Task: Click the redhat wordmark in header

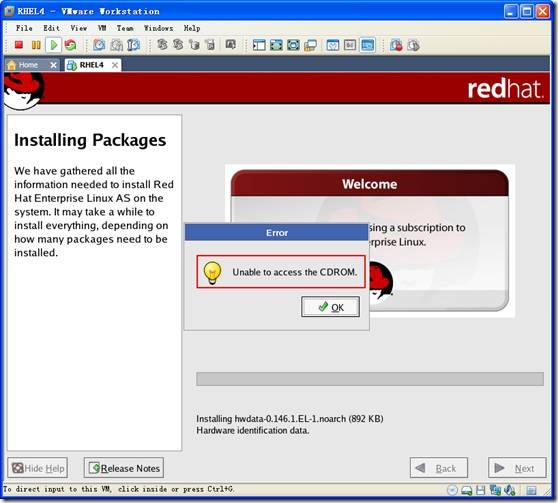Action: point(506,89)
